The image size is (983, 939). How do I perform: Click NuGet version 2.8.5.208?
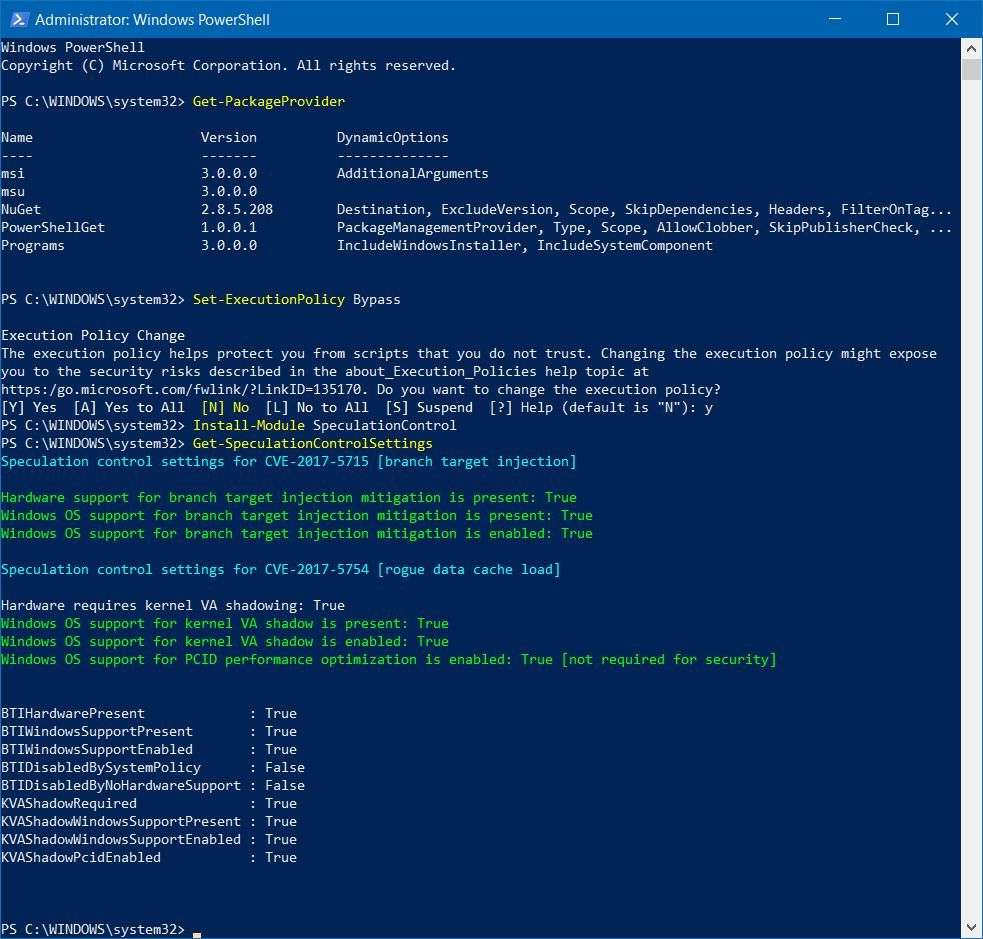(x=237, y=209)
